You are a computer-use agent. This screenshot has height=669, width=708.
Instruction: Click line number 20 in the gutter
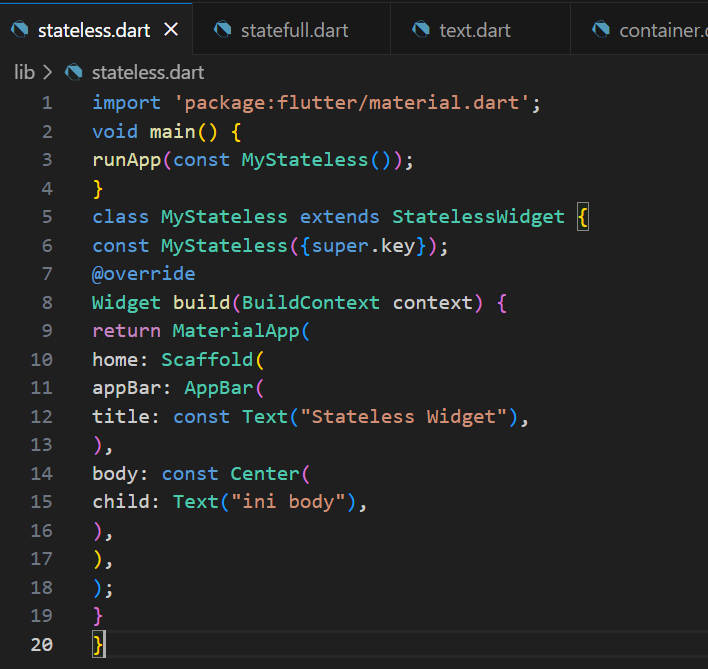(x=41, y=644)
